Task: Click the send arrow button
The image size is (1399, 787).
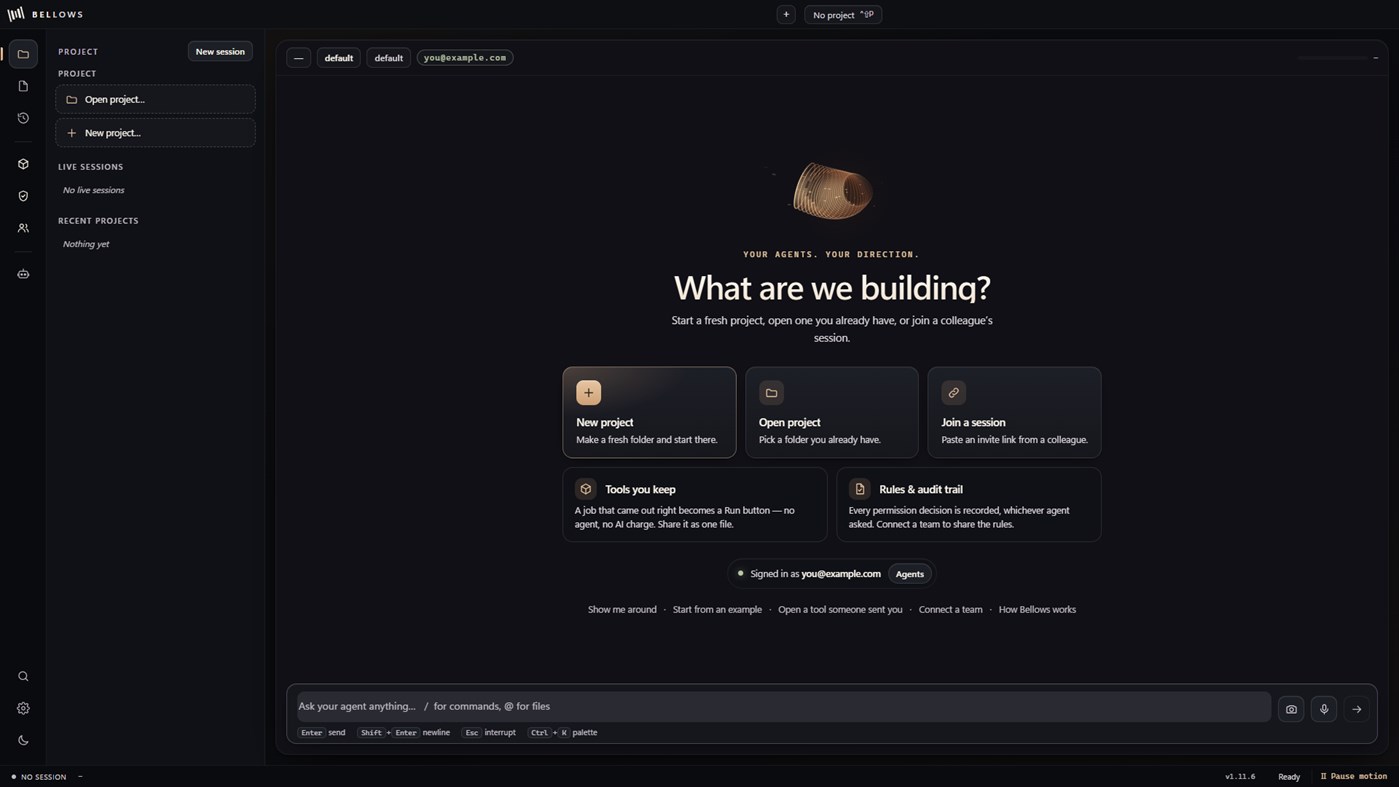Action: point(1357,709)
